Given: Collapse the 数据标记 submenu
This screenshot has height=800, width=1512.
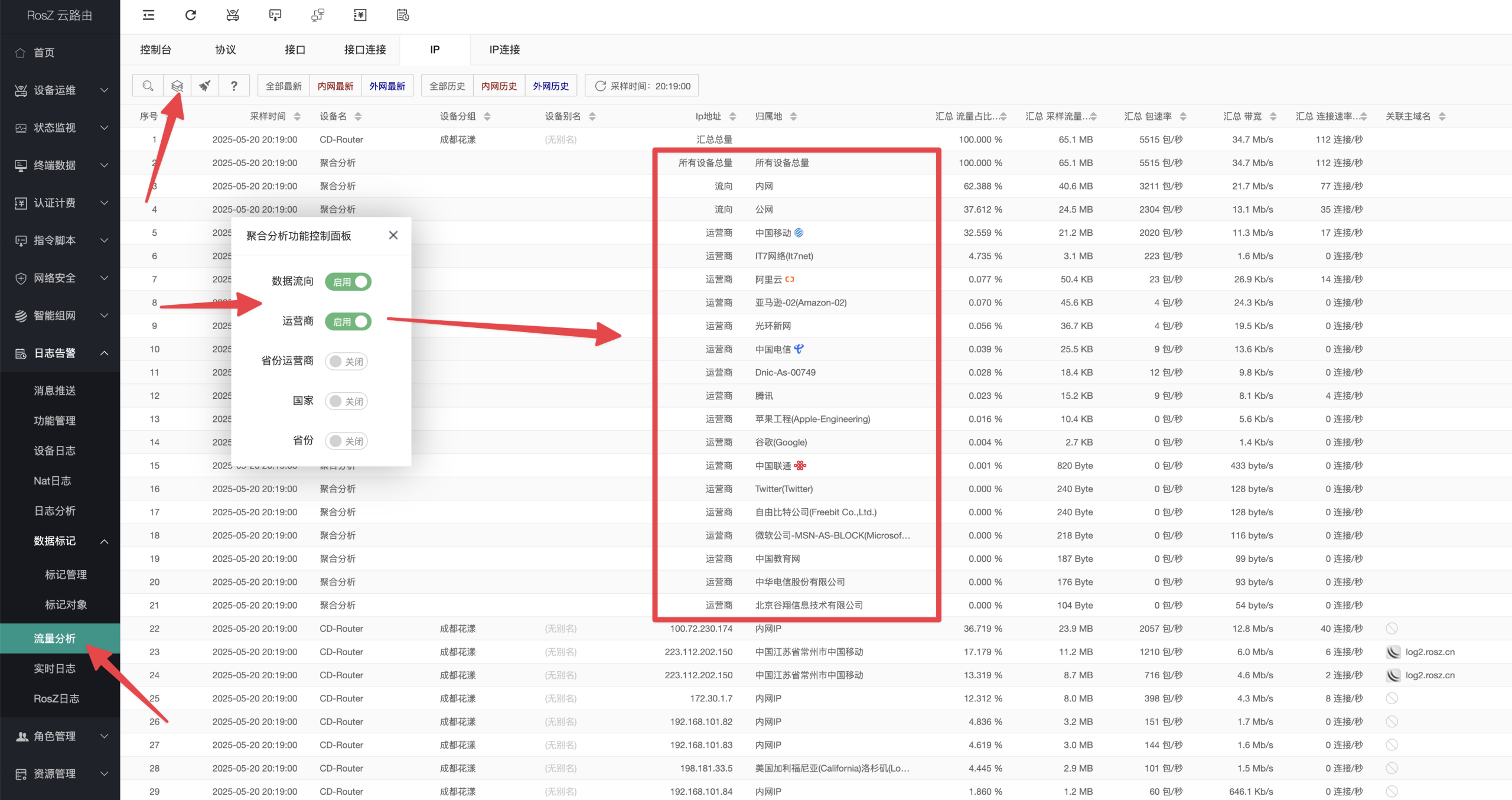Looking at the screenshot, I should click(x=60, y=541).
